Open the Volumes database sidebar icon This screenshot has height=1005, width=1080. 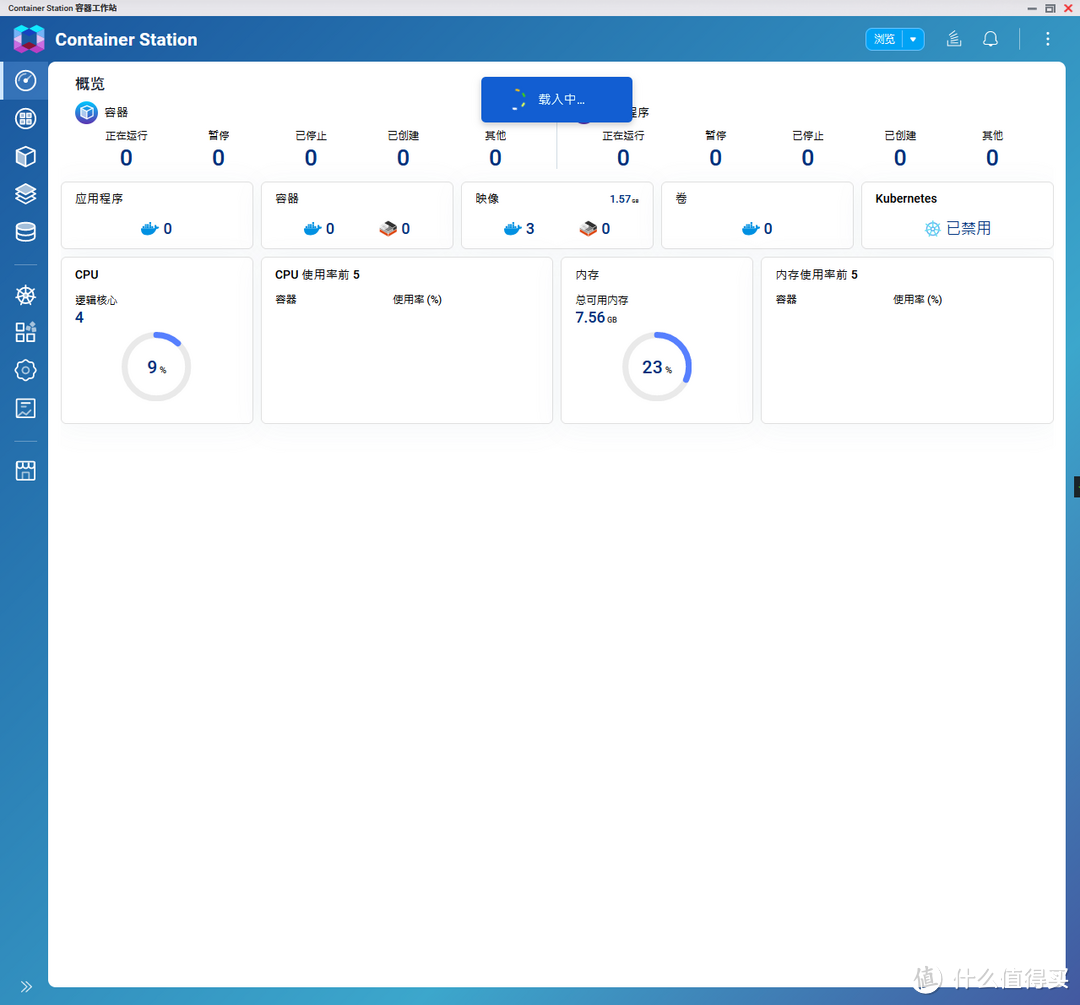pos(25,232)
